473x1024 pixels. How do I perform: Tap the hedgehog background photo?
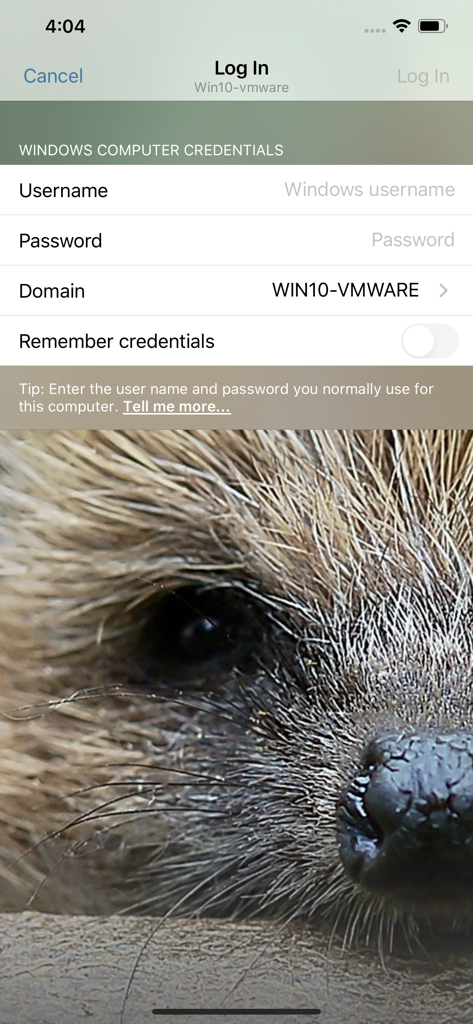pos(236,718)
